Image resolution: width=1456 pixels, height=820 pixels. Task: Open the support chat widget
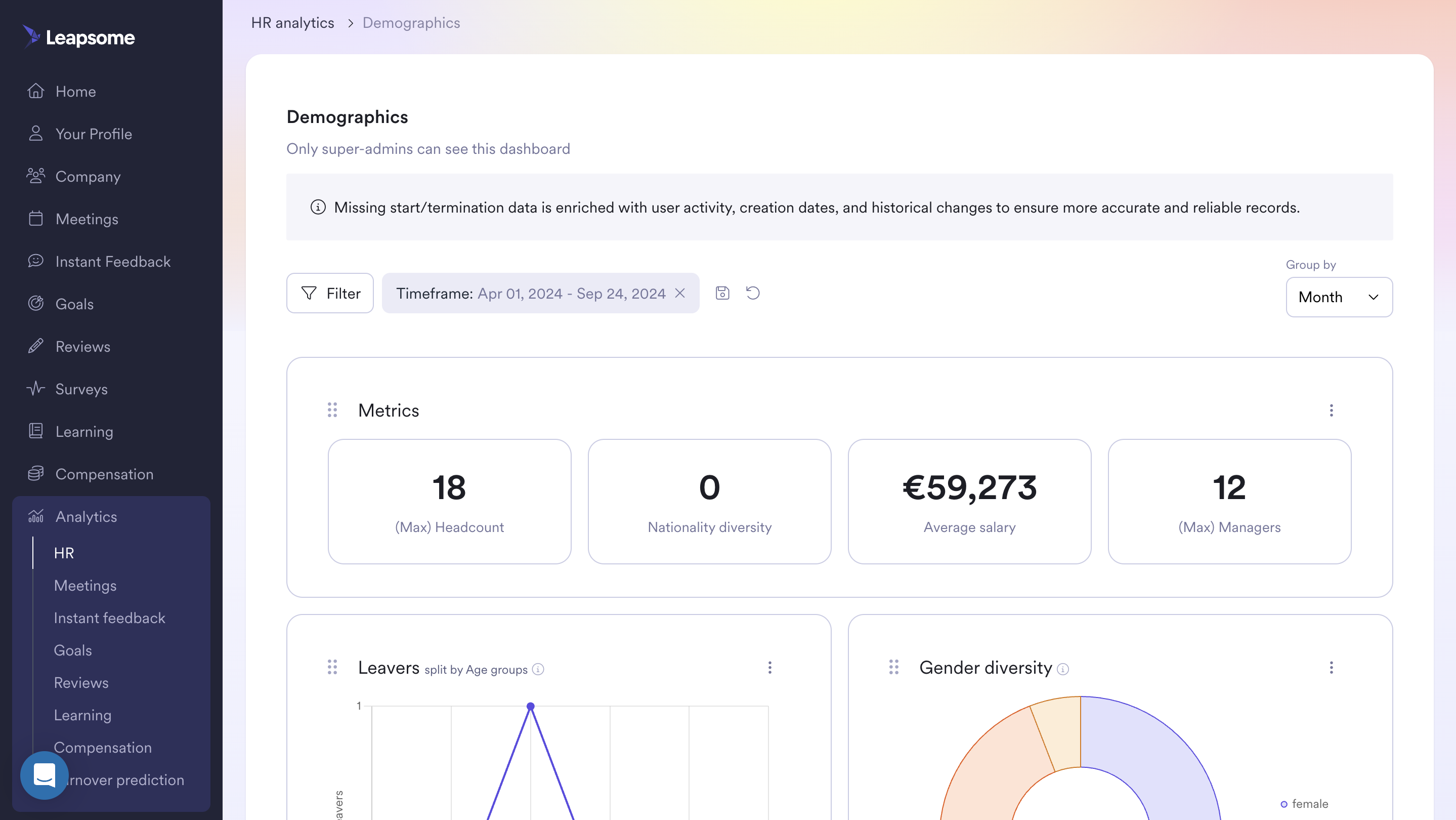pos(44,775)
